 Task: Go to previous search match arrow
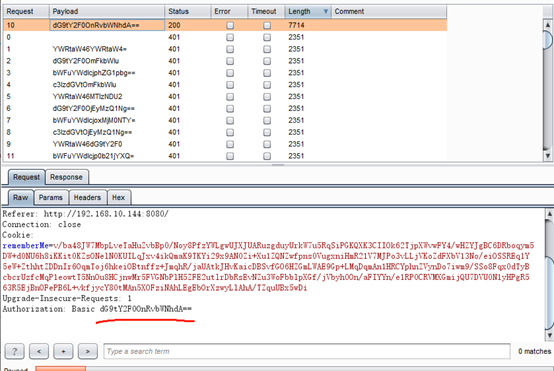click(x=39, y=351)
